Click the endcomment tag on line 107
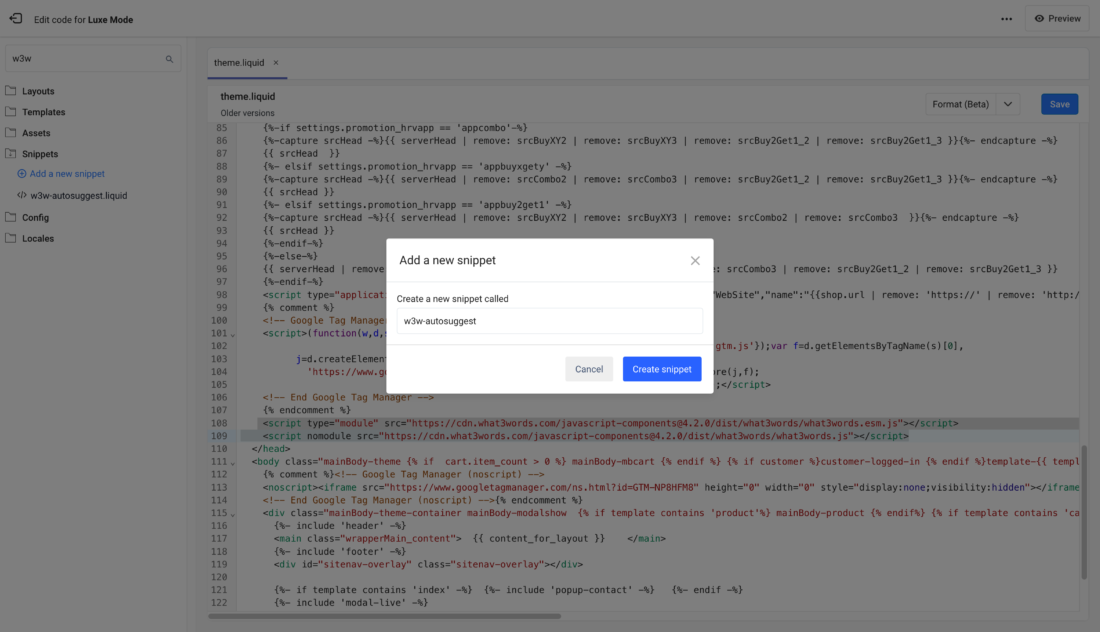The width and height of the screenshot is (1100, 632). [x=307, y=410]
